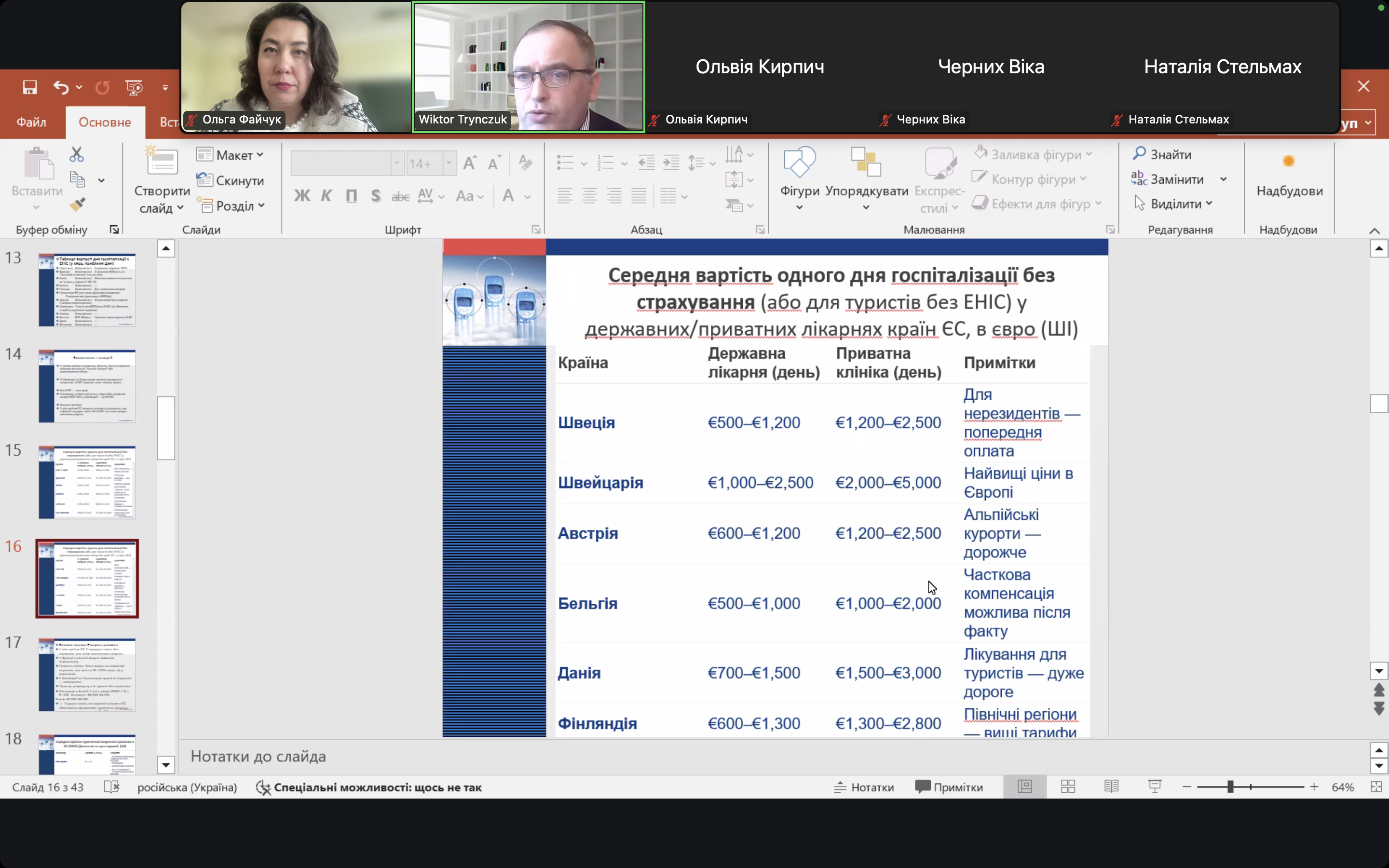Click the Undo arrow icon

click(61, 87)
